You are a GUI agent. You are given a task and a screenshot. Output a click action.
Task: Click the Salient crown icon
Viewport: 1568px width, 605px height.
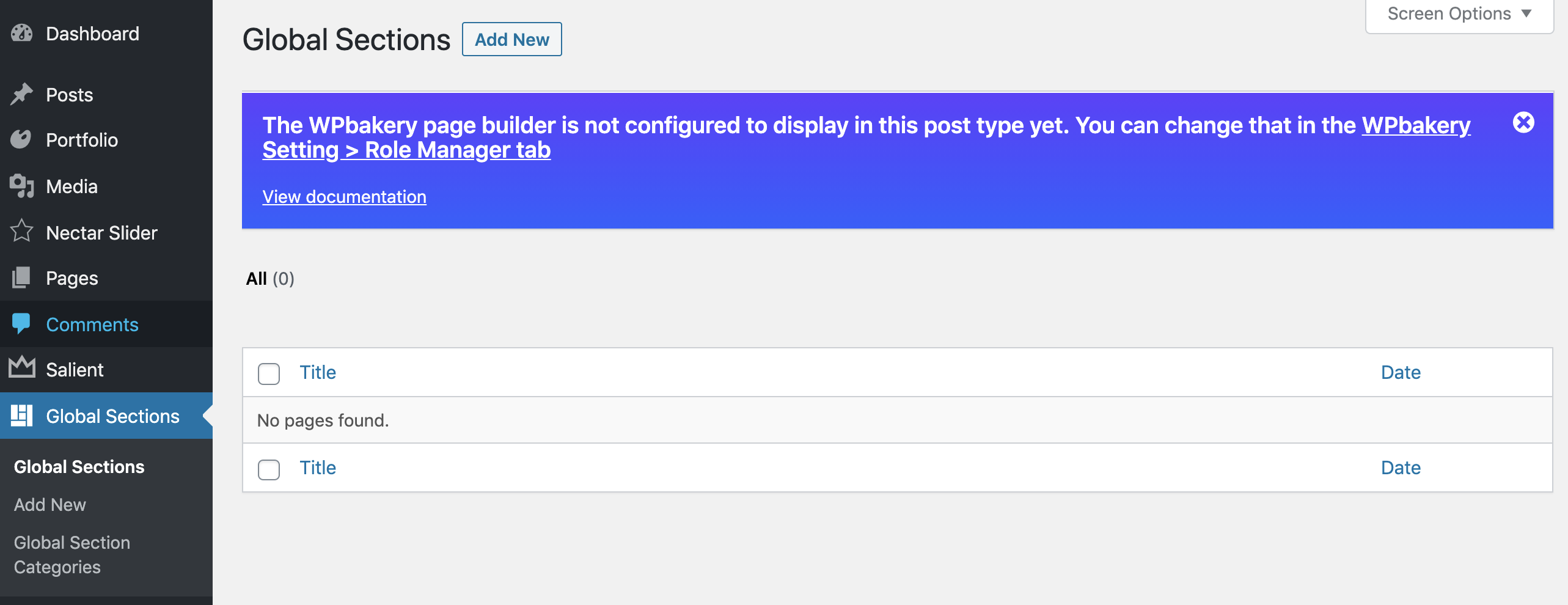(x=22, y=368)
